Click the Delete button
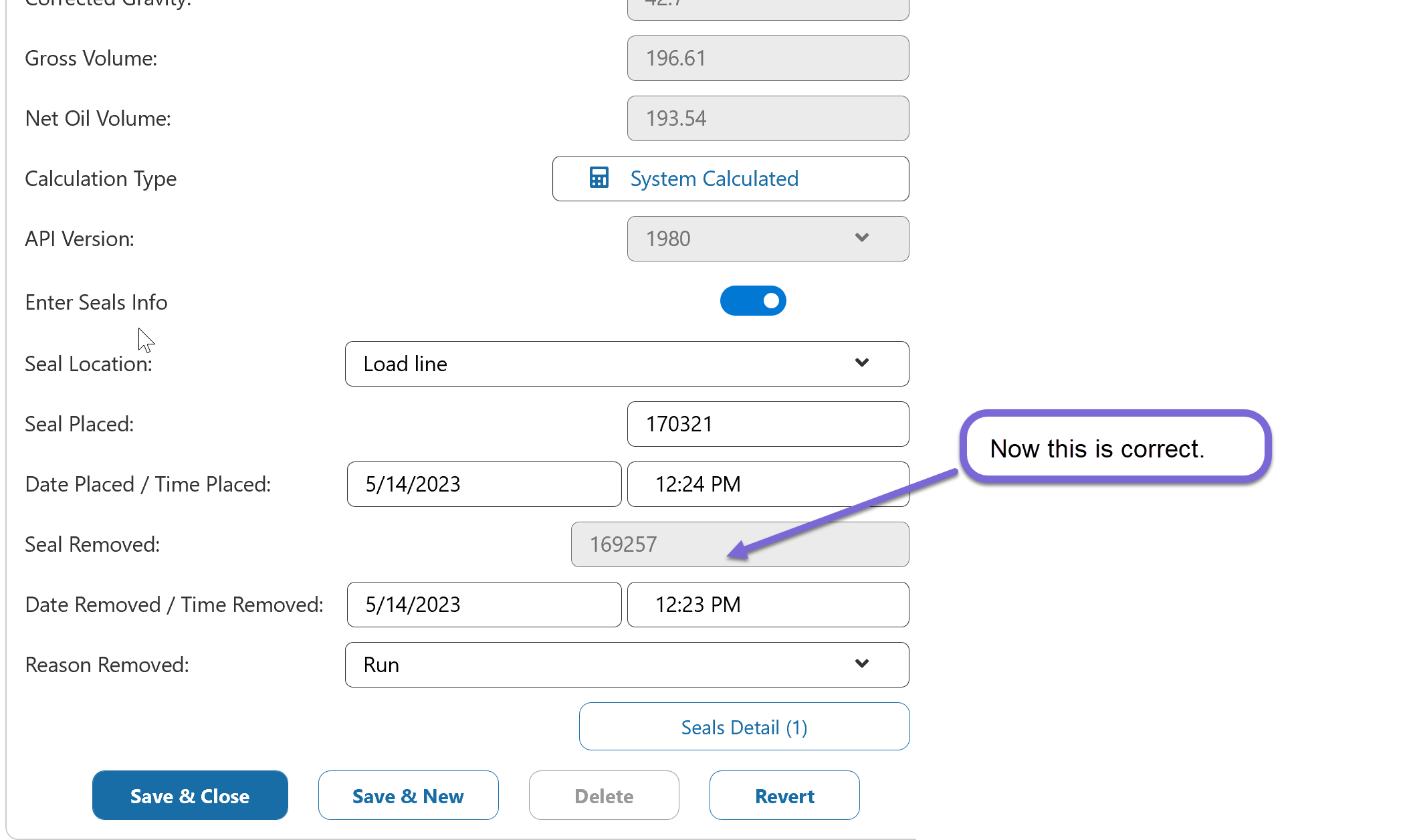1401x840 pixels. pos(603,796)
